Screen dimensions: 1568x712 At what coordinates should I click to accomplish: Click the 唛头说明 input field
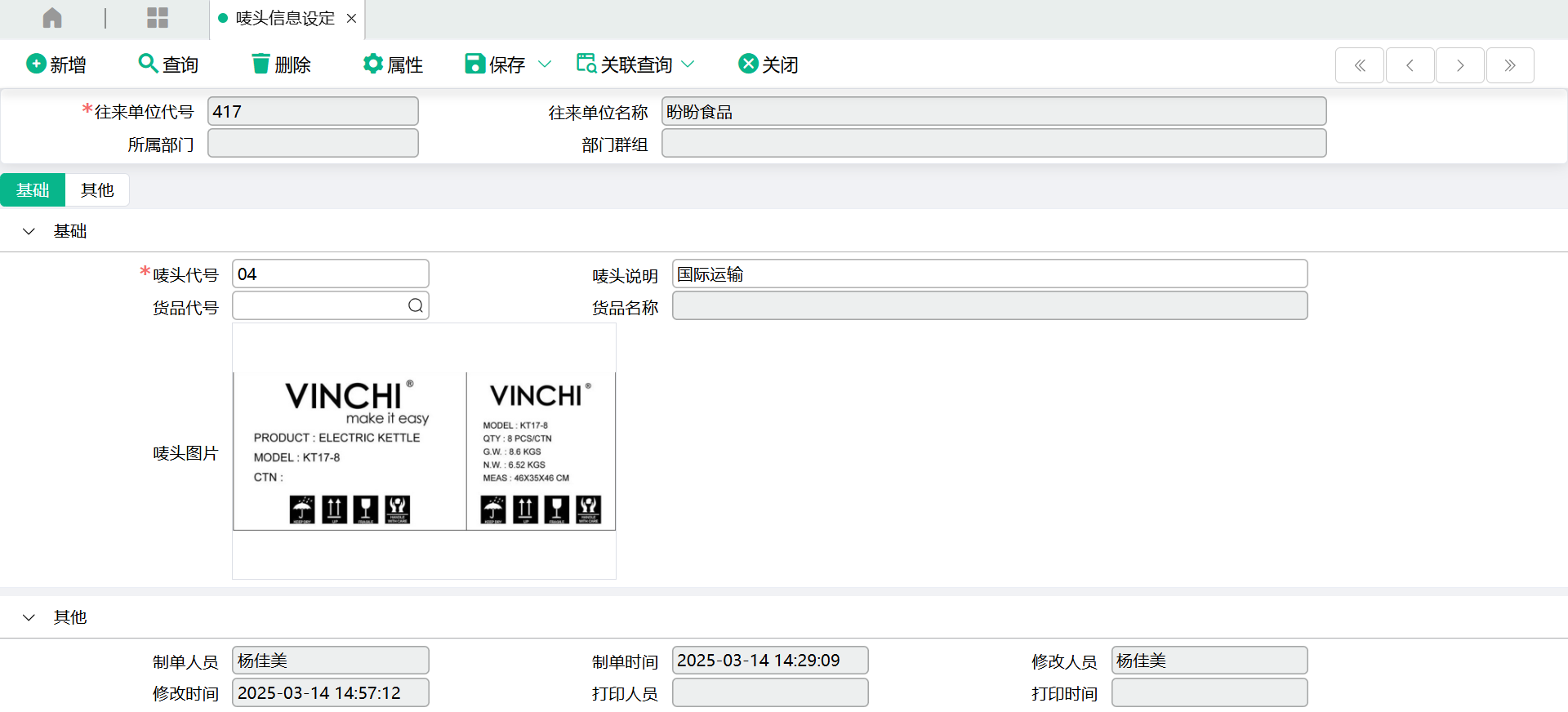(990, 274)
